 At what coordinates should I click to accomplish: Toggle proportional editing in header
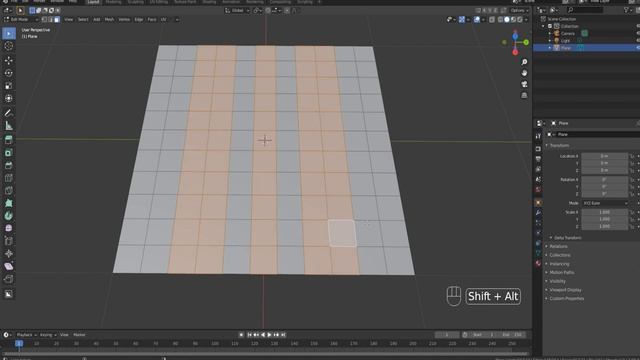(x=287, y=11)
